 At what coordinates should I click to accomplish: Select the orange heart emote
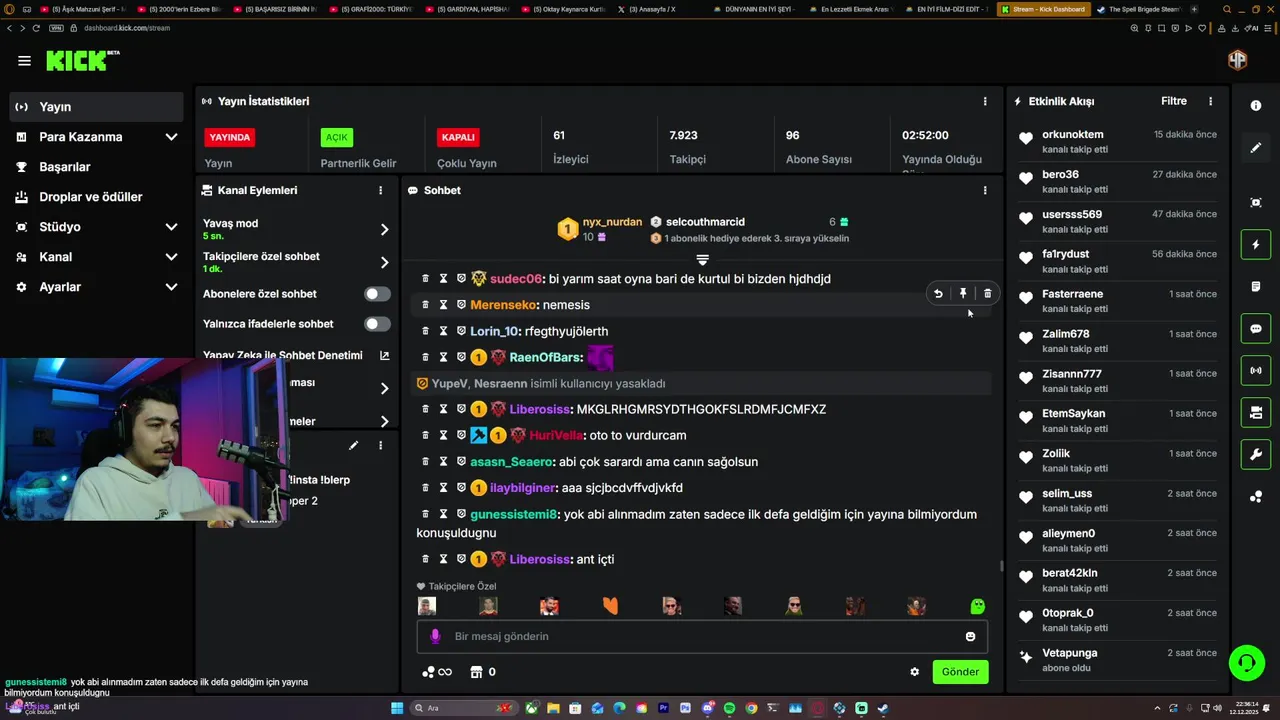[x=610, y=606]
